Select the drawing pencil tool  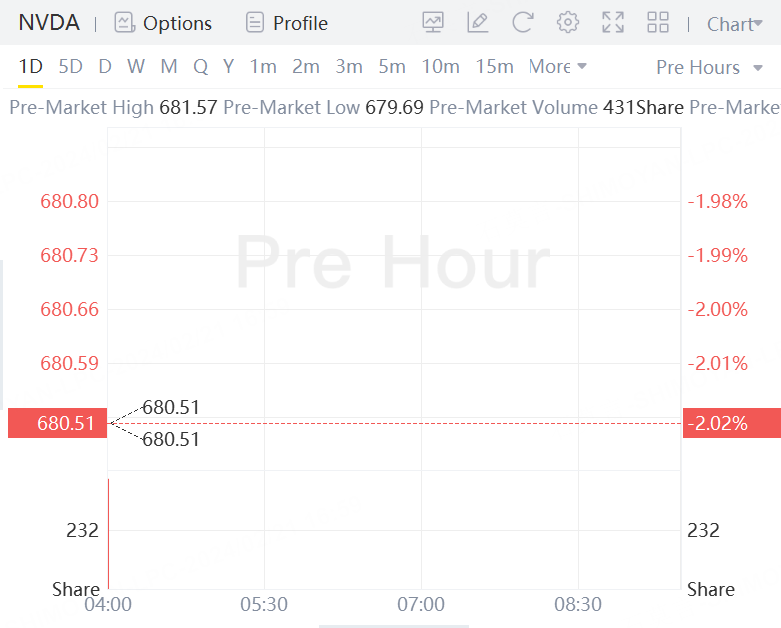point(478,23)
